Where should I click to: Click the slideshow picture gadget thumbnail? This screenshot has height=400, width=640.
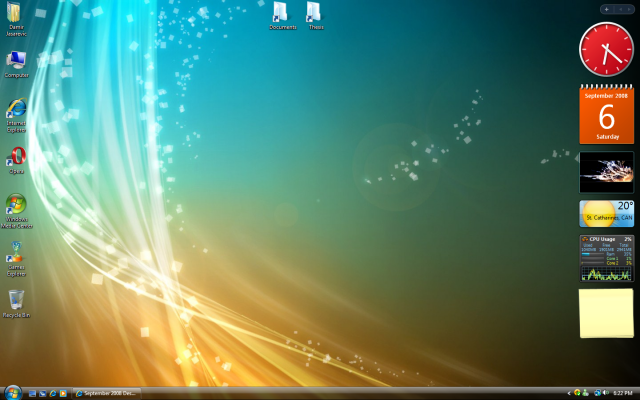click(607, 172)
